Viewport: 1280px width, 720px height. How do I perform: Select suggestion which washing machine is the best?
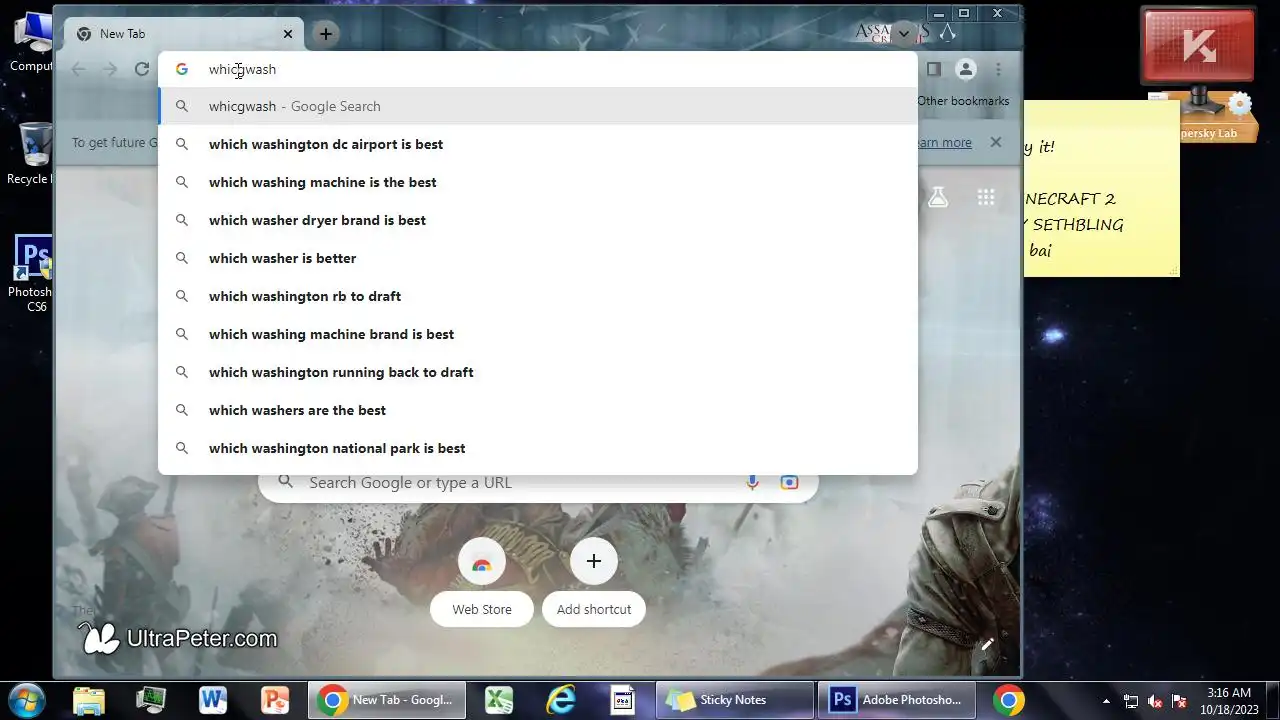click(538, 182)
